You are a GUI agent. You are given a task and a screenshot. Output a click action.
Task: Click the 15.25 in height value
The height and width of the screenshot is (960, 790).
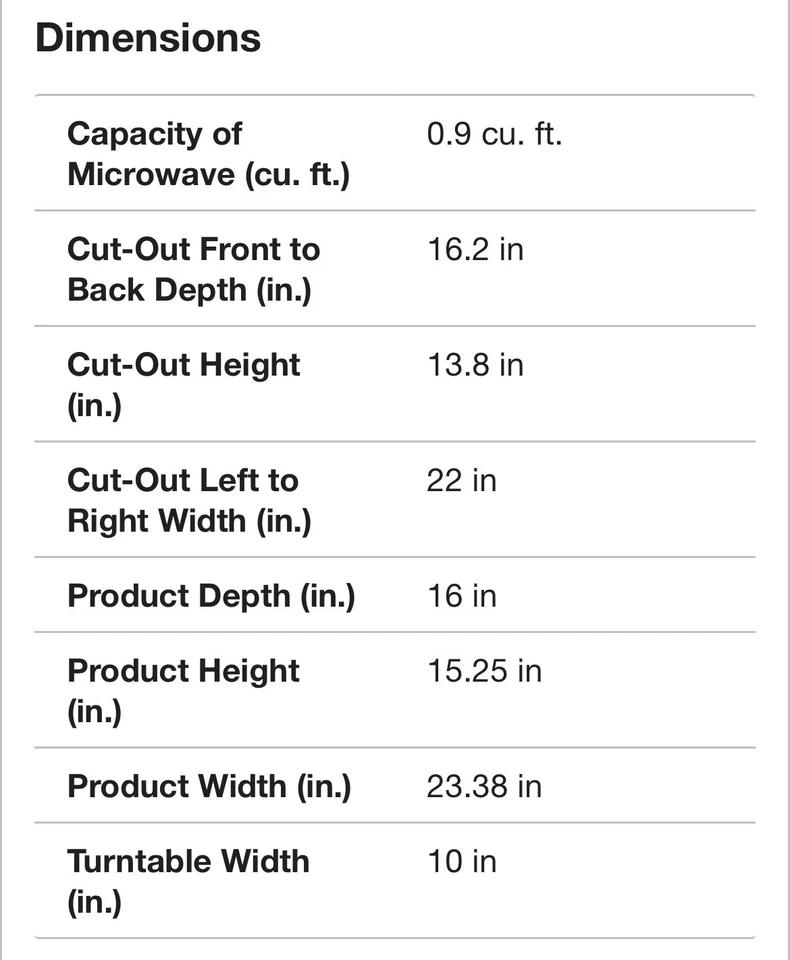click(x=484, y=671)
